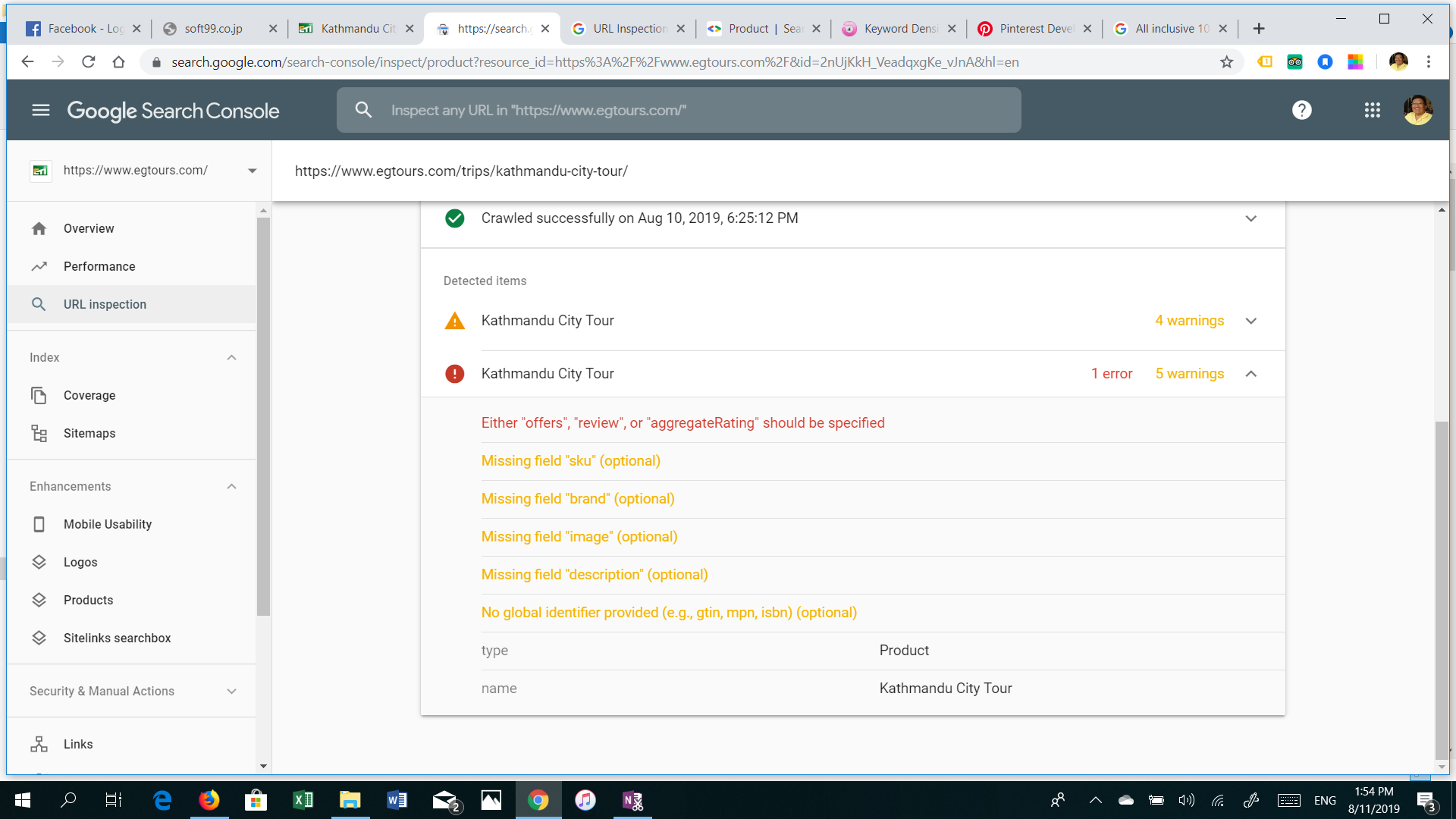Image resolution: width=1456 pixels, height=819 pixels.
Task: Open the browser home page
Action: (119, 62)
